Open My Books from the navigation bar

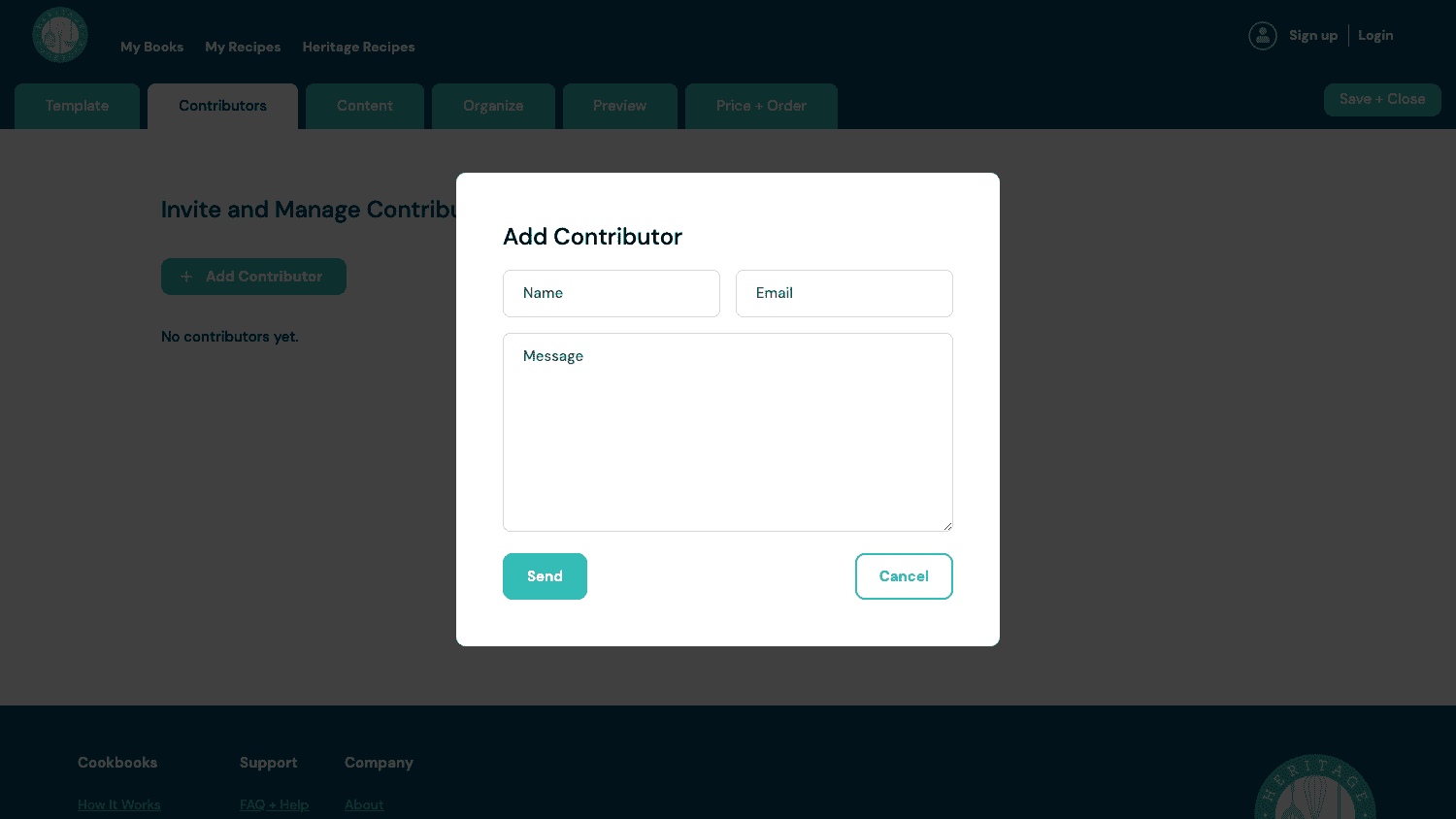click(151, 47)
